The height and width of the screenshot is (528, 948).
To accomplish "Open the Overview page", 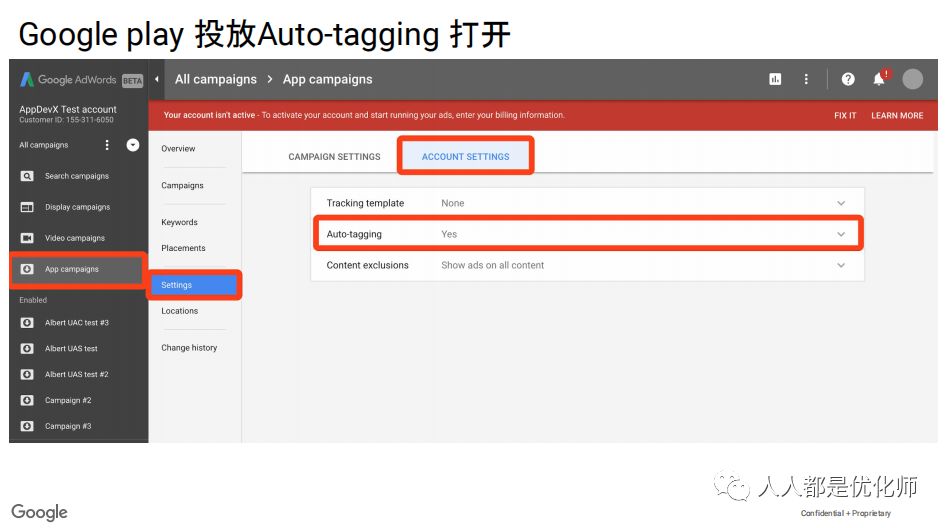I will (x=178, y=149).
